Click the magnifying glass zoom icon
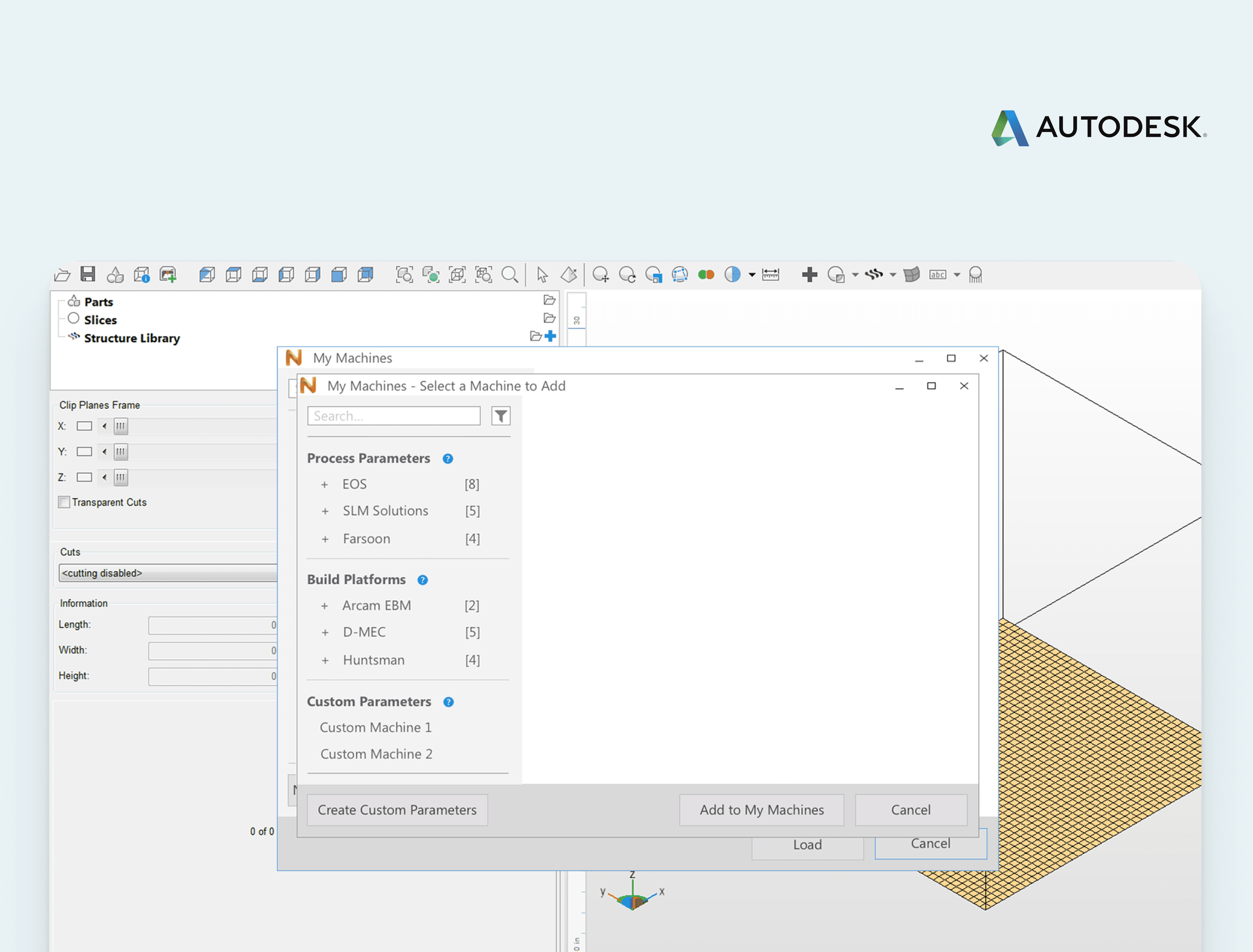This screenshot has height=952, width=1253. point(509,275)
